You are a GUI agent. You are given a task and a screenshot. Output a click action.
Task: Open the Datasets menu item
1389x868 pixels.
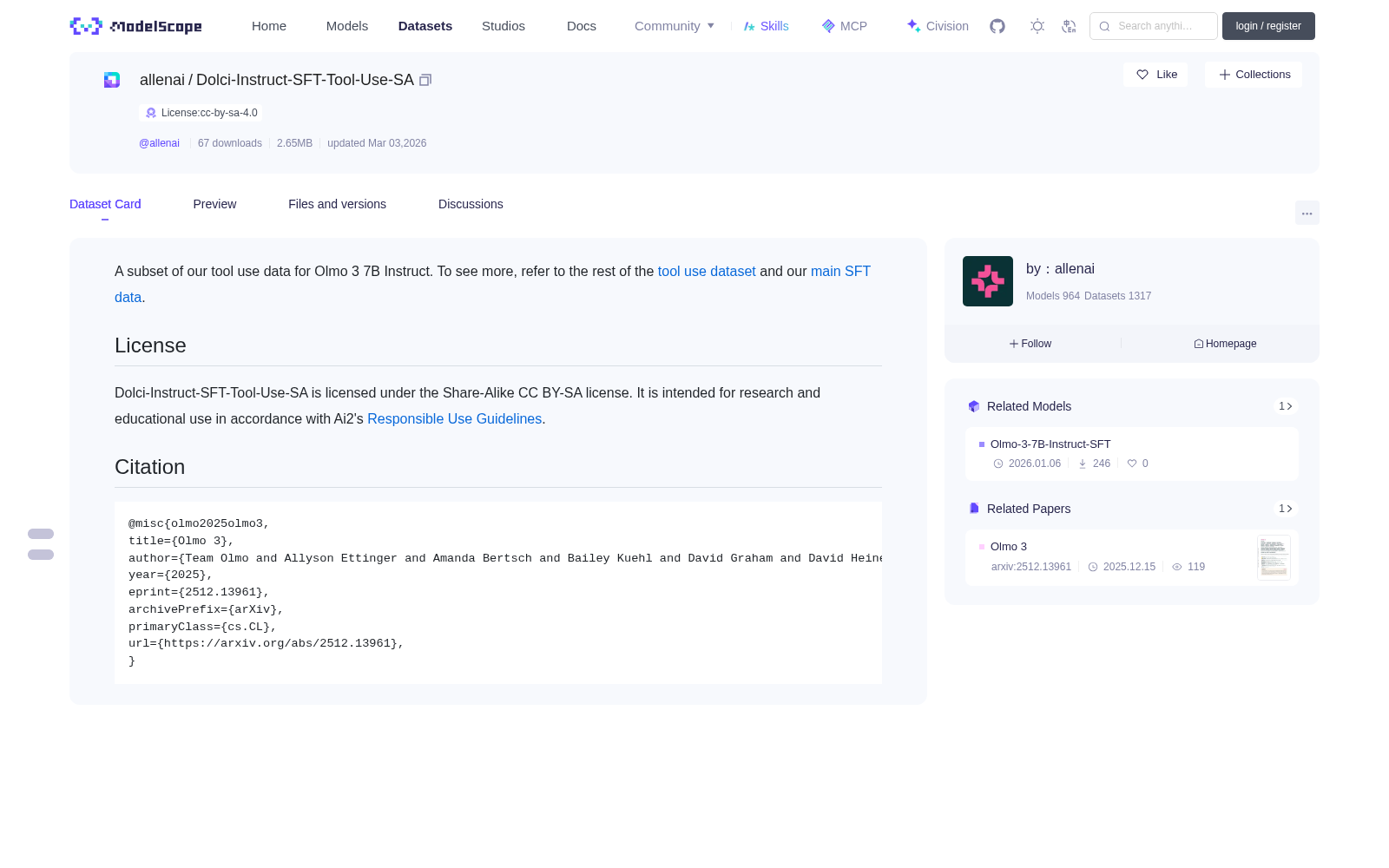[425, 26]
